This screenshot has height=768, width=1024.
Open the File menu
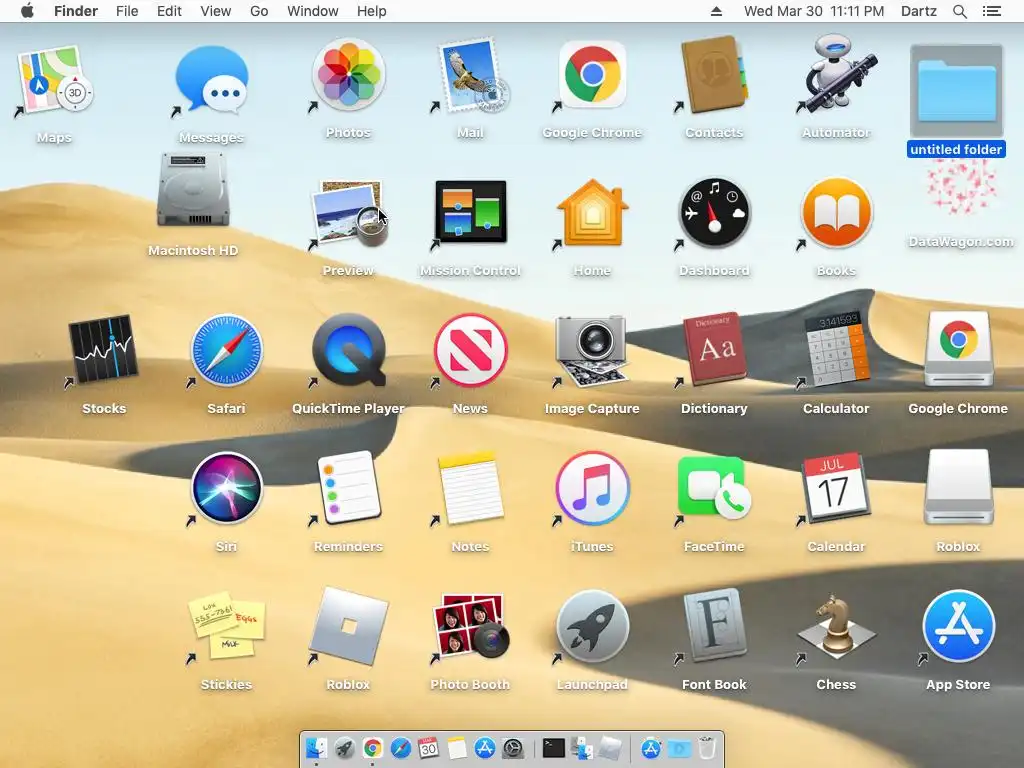127,11
